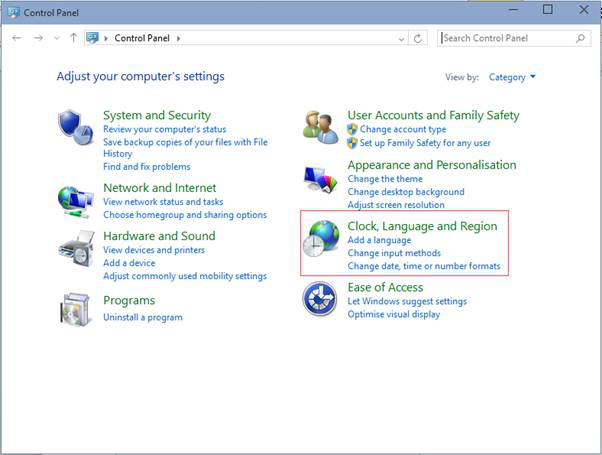Maximize the Control Panel window
The height and width of the screenshot is (455, 602).
(x=547, y=9)
